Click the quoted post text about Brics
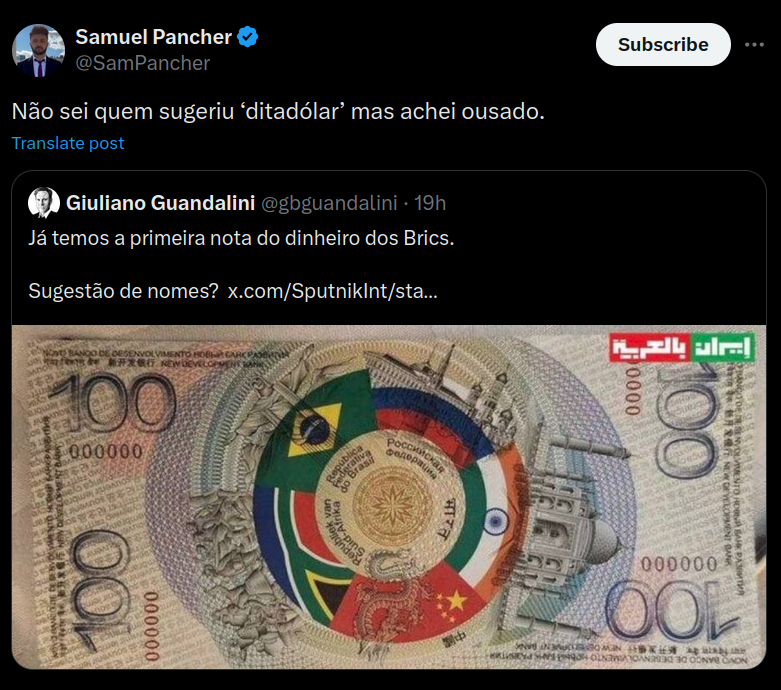The width and height of the screenshot is (781, 690). (241, 238)
